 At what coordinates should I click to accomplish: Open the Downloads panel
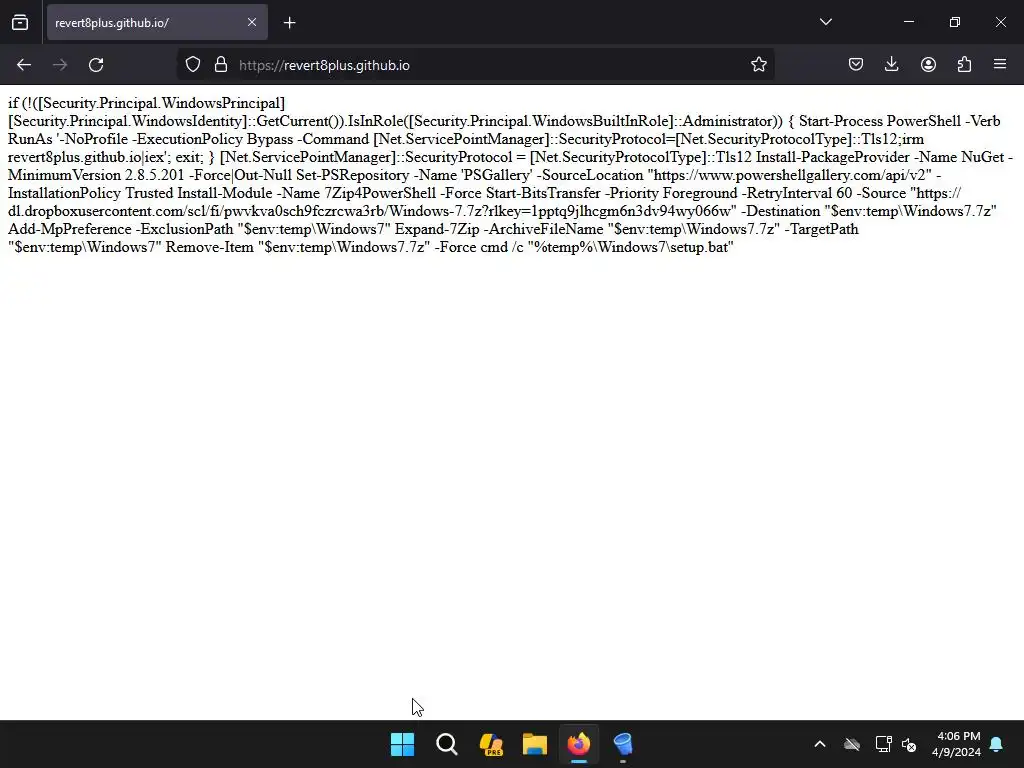[x=891, y=64]
